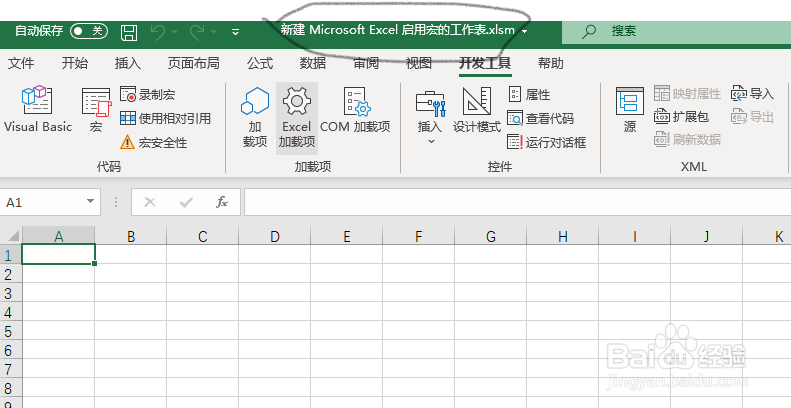Toggle 使用相对引用 option
Screen dimensions: 791x408
[x=165, y=119]
